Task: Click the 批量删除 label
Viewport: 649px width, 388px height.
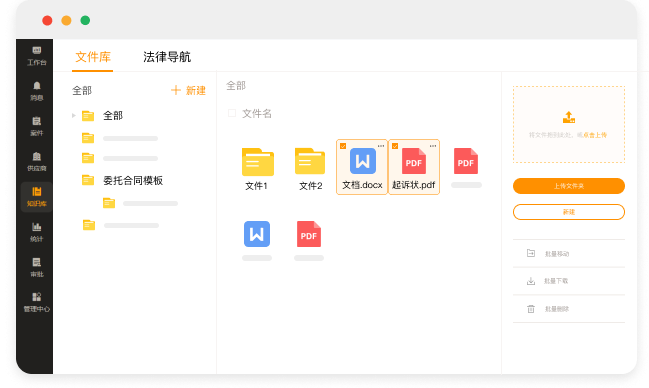Action: pos(557,309)
